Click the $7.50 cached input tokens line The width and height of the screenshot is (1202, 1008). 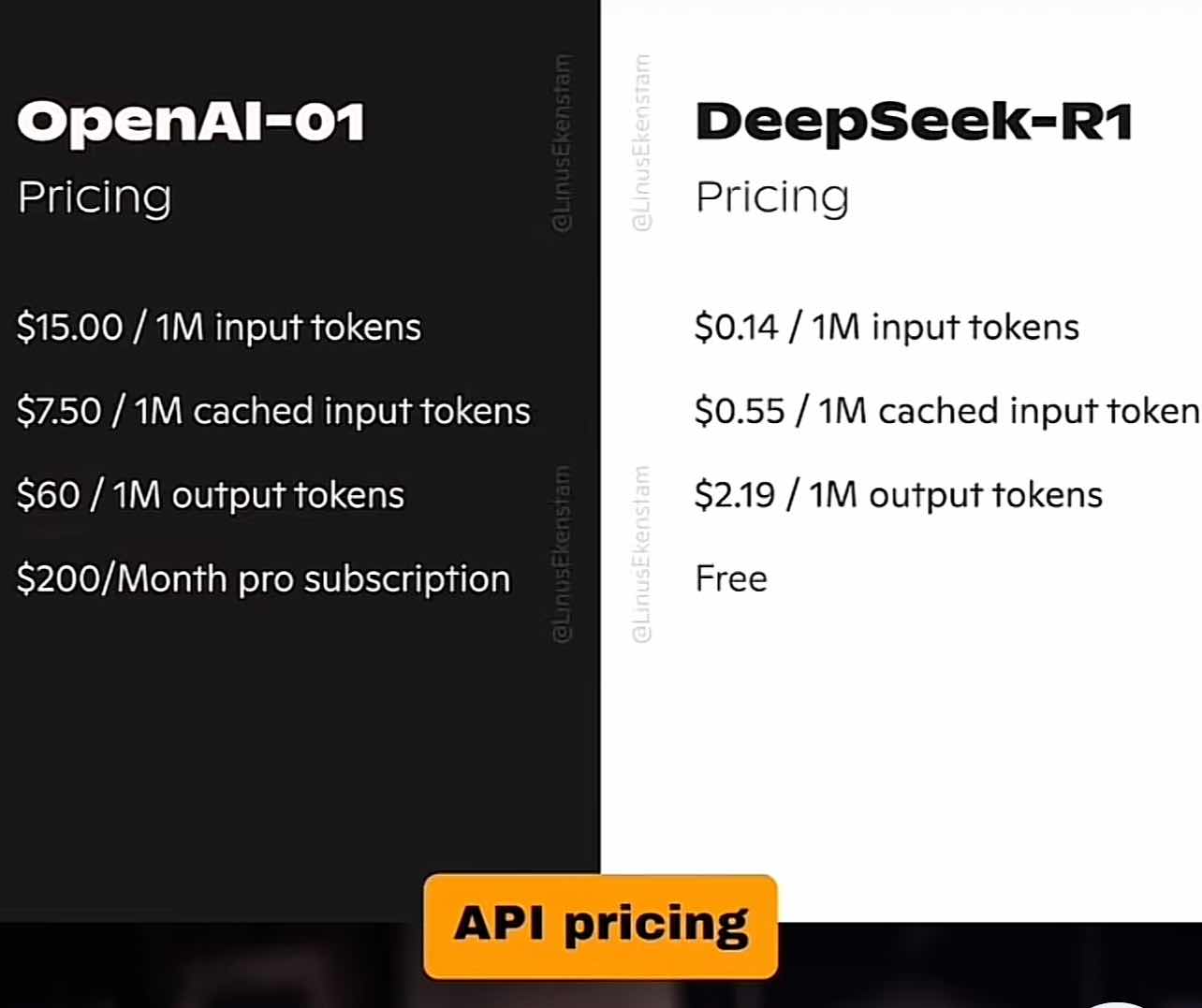[x=273, y=412]
